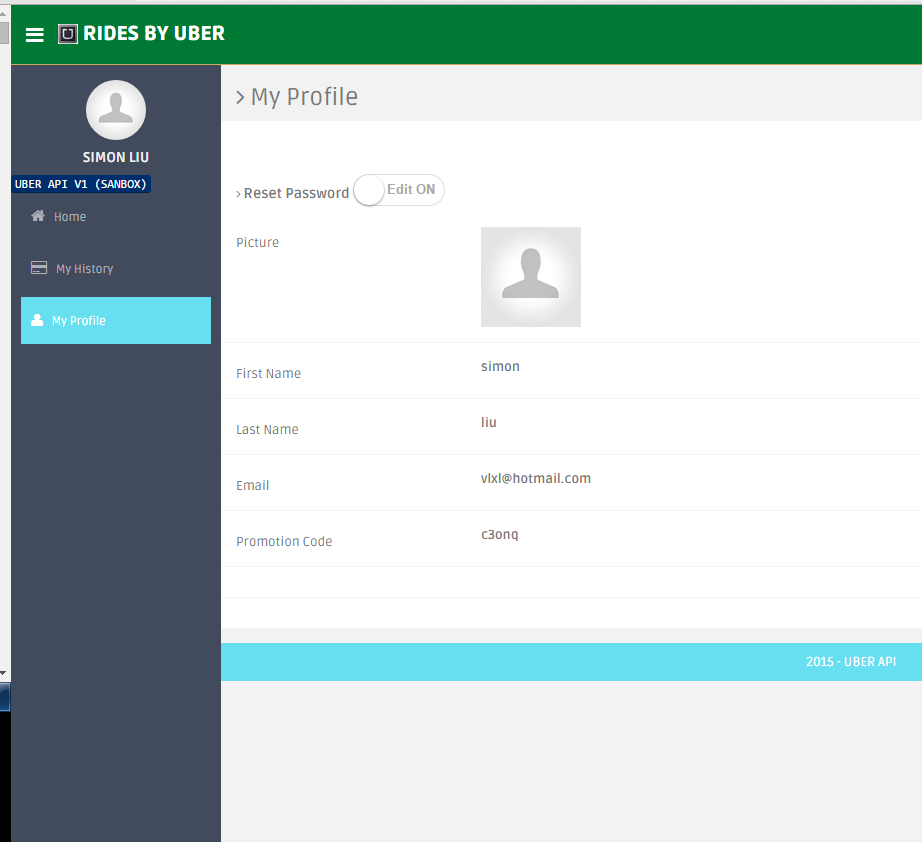Click the First Name label
The width and height of the screenshot is (922, 842).
(269, 373)
